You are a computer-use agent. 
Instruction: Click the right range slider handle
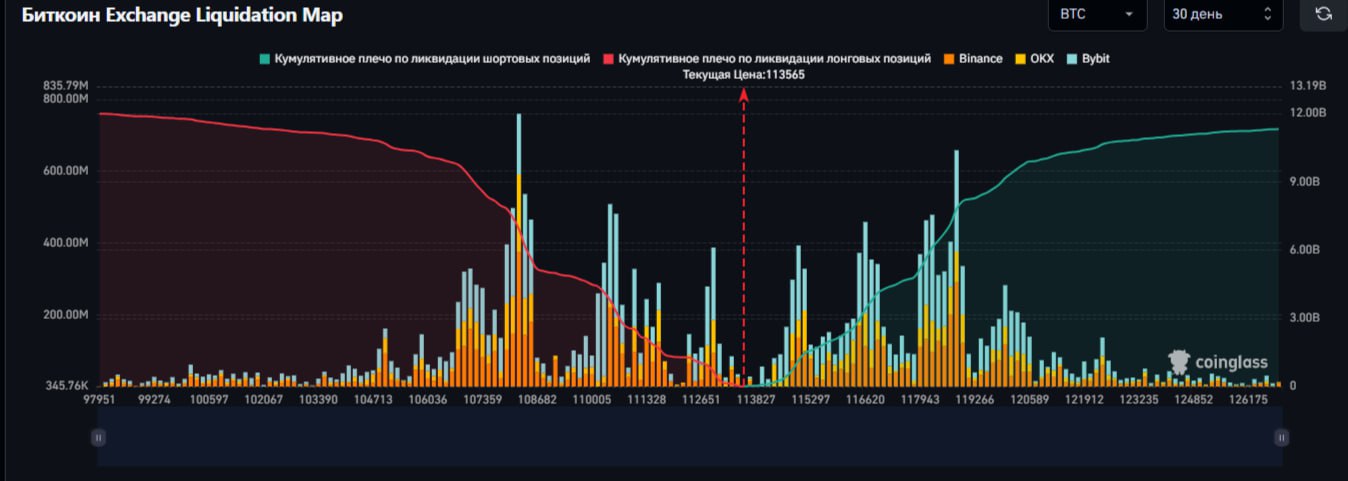pos(1282,437)
